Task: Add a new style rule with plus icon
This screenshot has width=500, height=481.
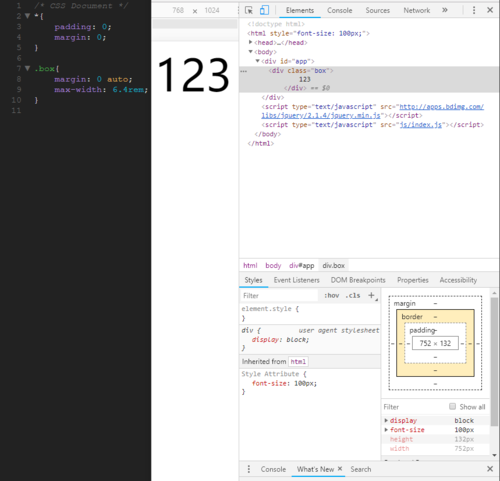Action: pyautogui.click(x=371, y=295)
